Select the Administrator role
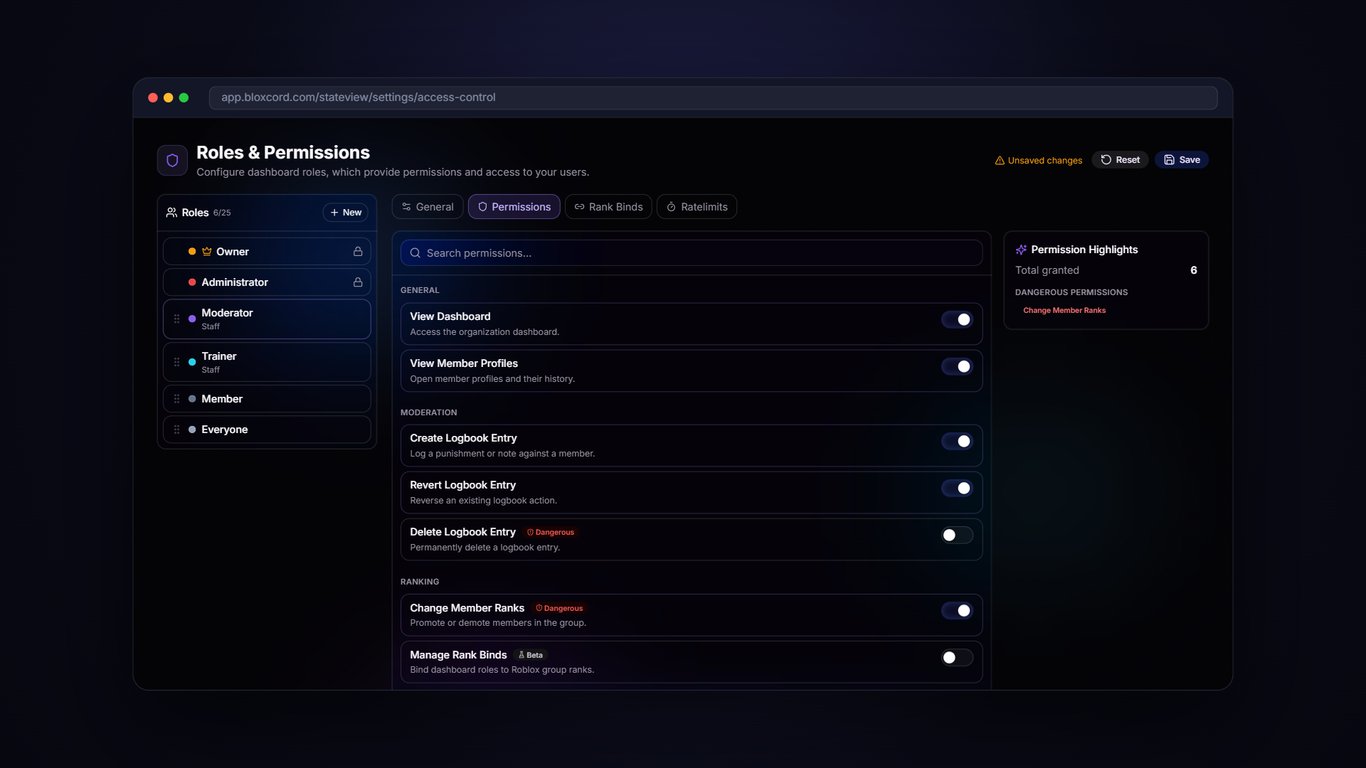 click(x=267, y=282)
